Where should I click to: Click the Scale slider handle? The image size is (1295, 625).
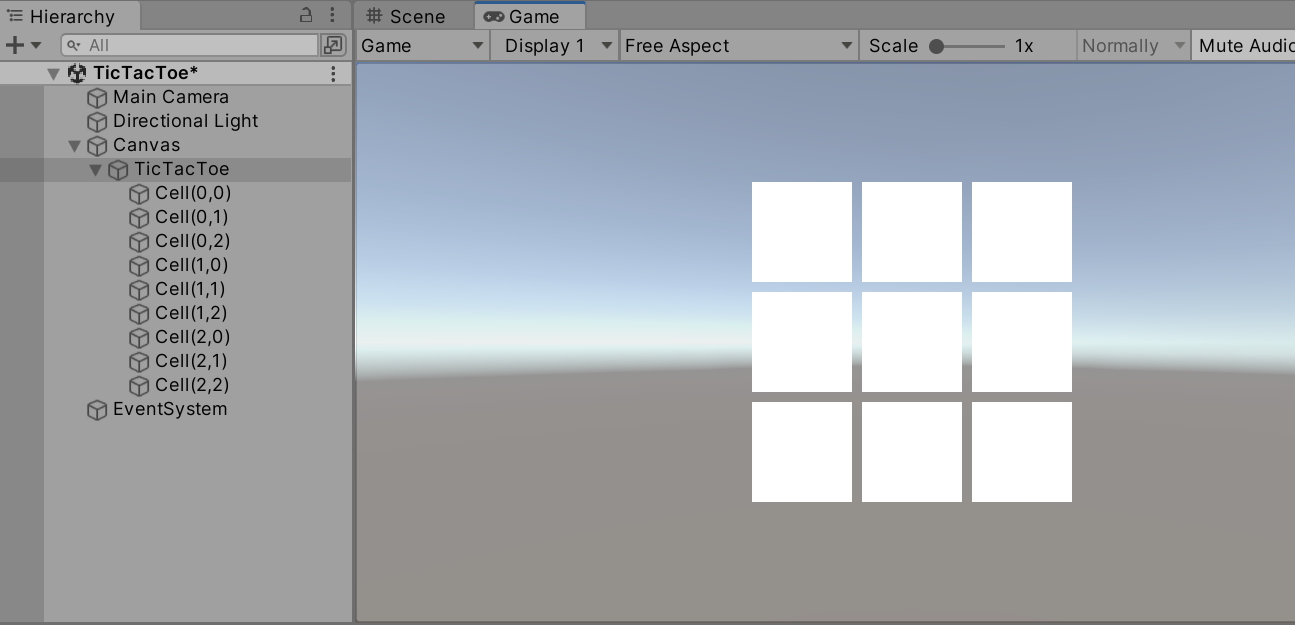[937, 46]
